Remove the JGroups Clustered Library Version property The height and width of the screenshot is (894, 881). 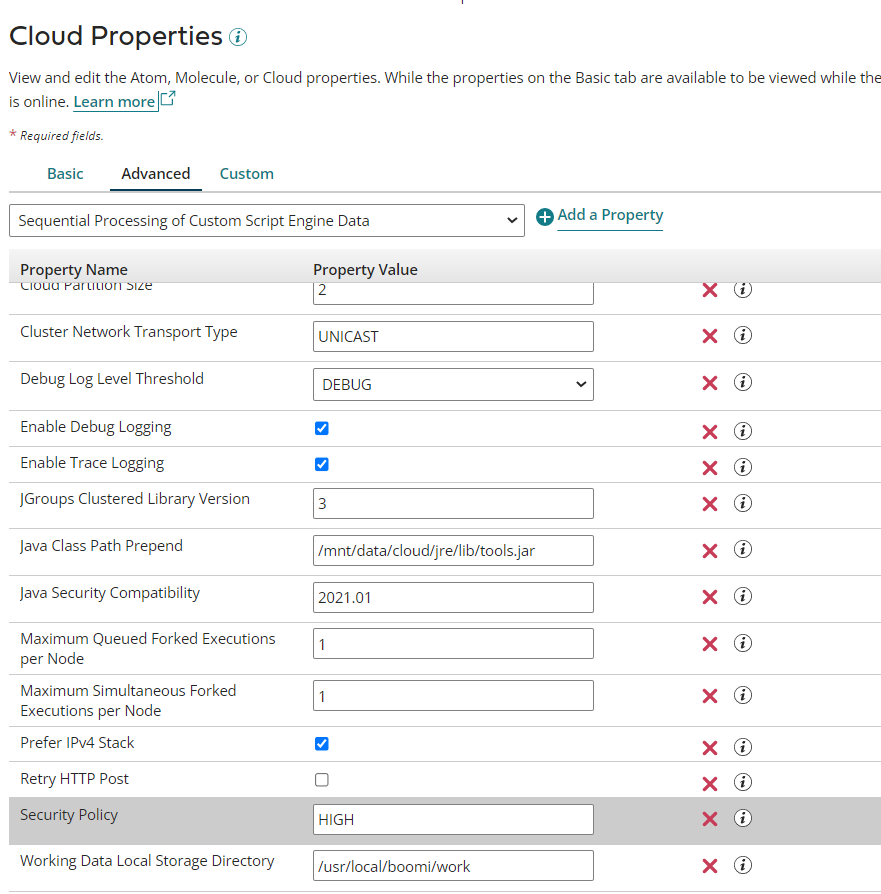(x=710, y=503)
